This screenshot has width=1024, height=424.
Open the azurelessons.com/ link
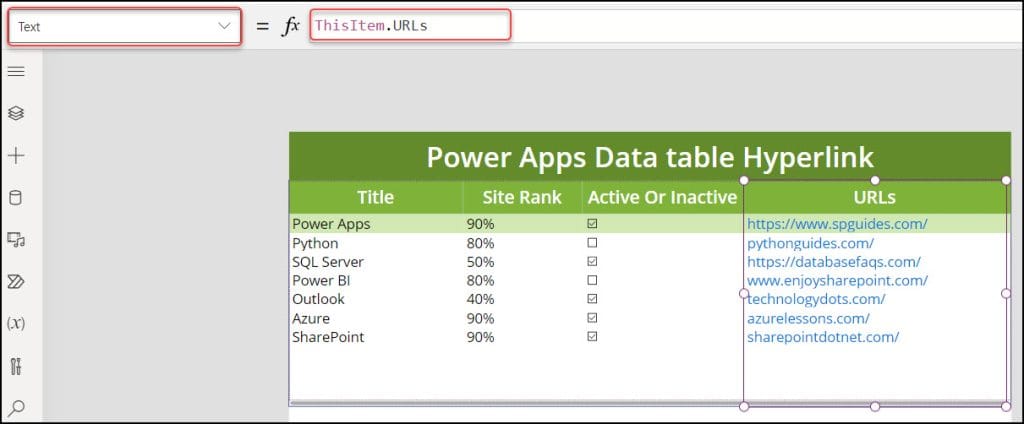[808, 319]
